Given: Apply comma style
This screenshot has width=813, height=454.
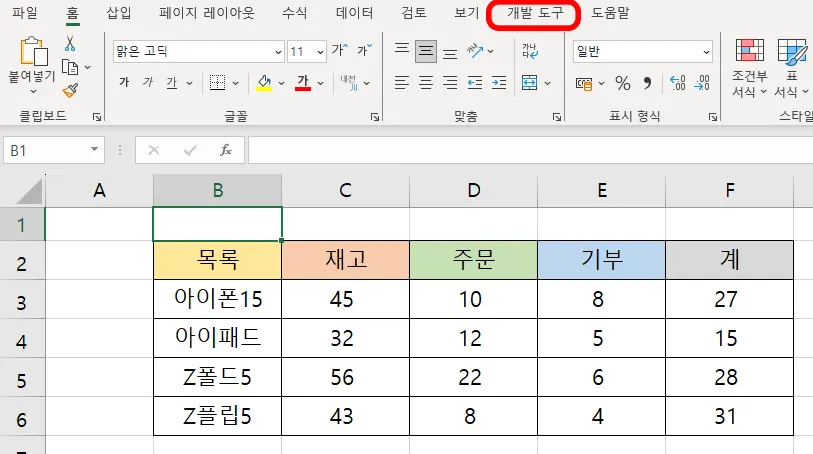Looking at the screenshot, I should 647,83.
